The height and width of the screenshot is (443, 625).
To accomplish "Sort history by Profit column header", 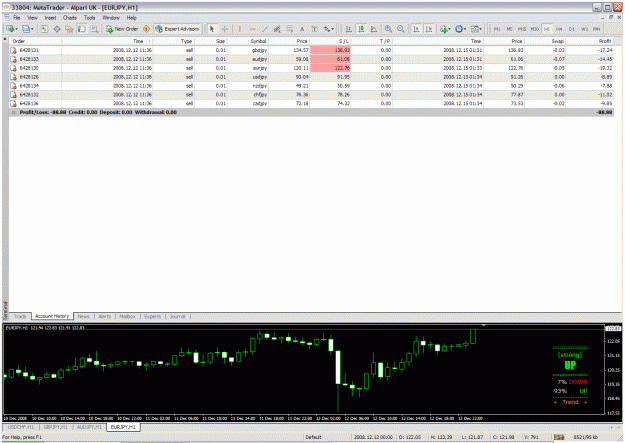I will click(x=590, y=41).
